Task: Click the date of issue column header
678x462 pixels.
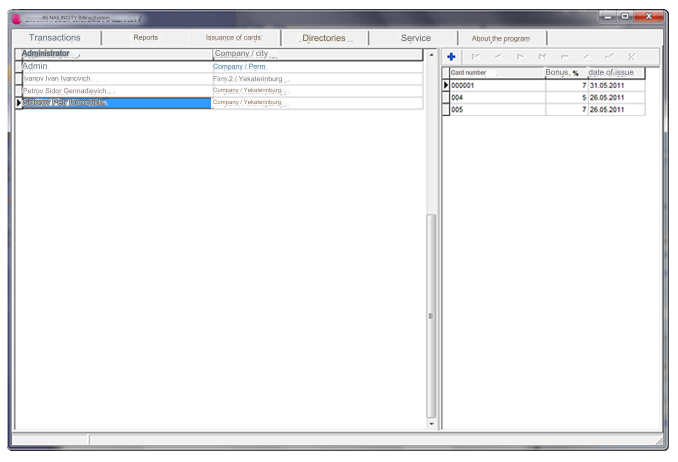Action: (616, 73)
